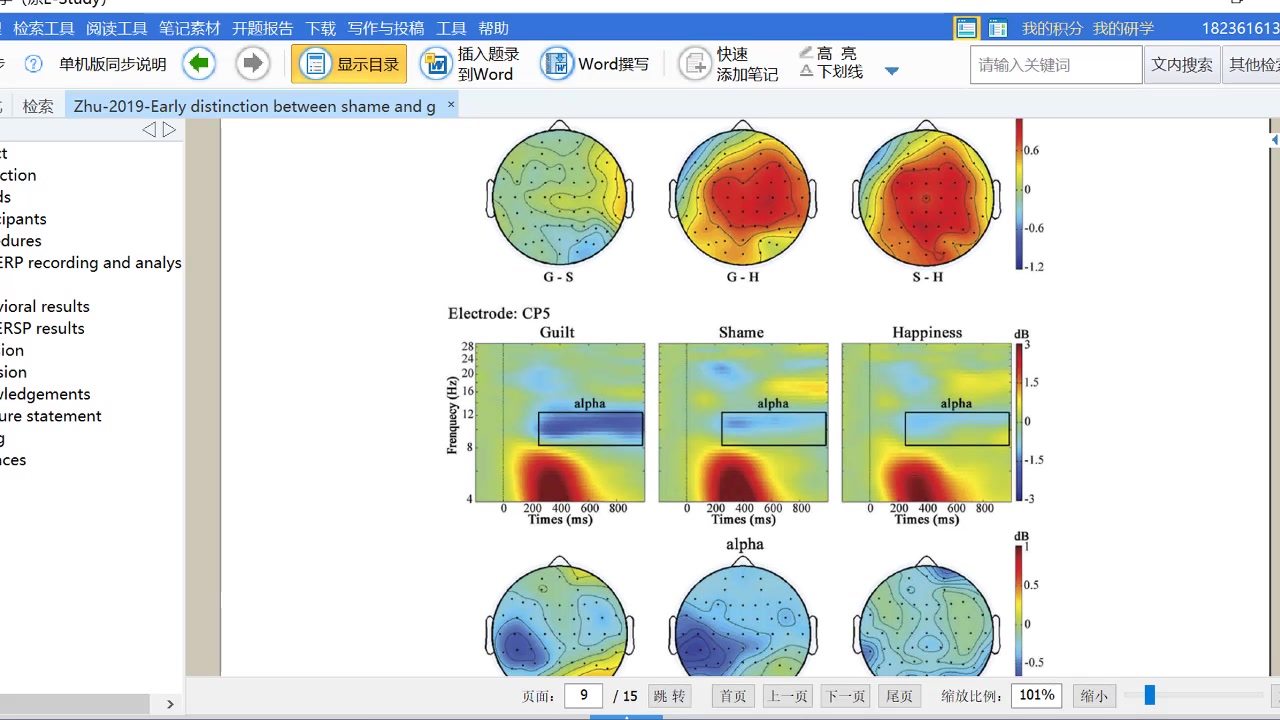Open outline entry 'ERP recording and analys'
The height and width of the screenshot is (720, 1280).
pyautogui.click(x=91, y=262)
